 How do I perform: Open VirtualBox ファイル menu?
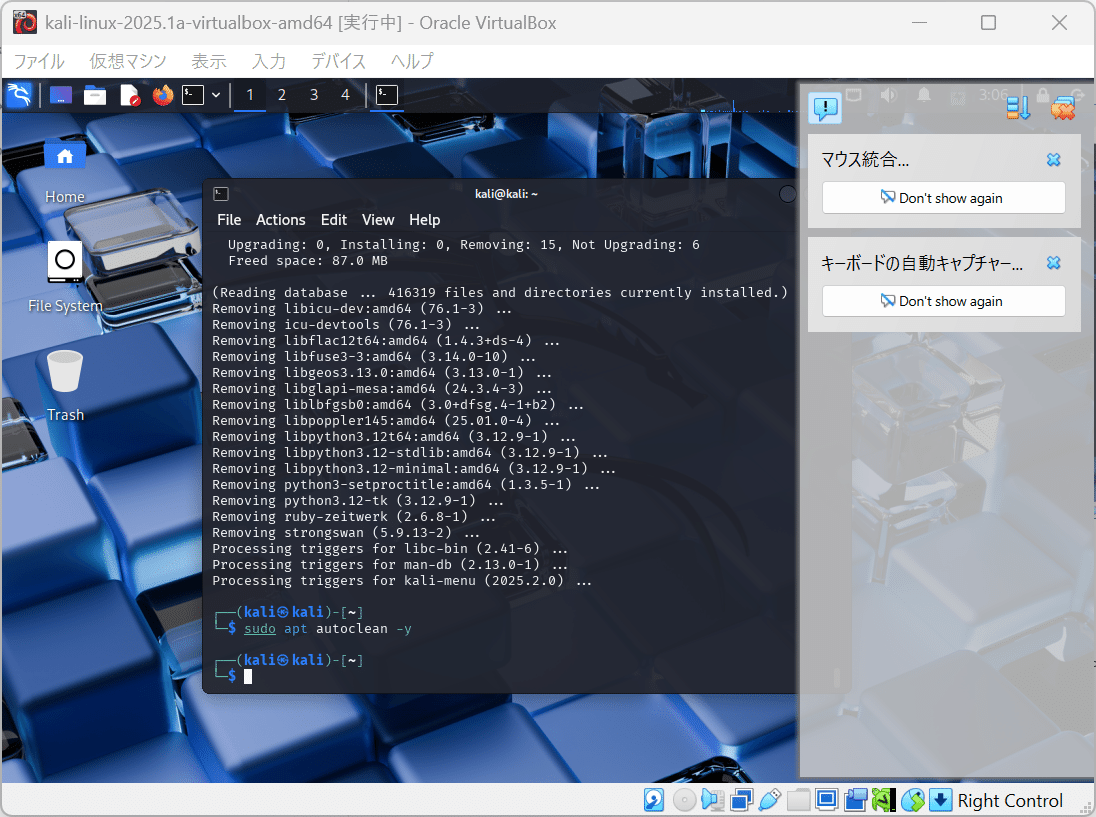click(x=39, y=62)
